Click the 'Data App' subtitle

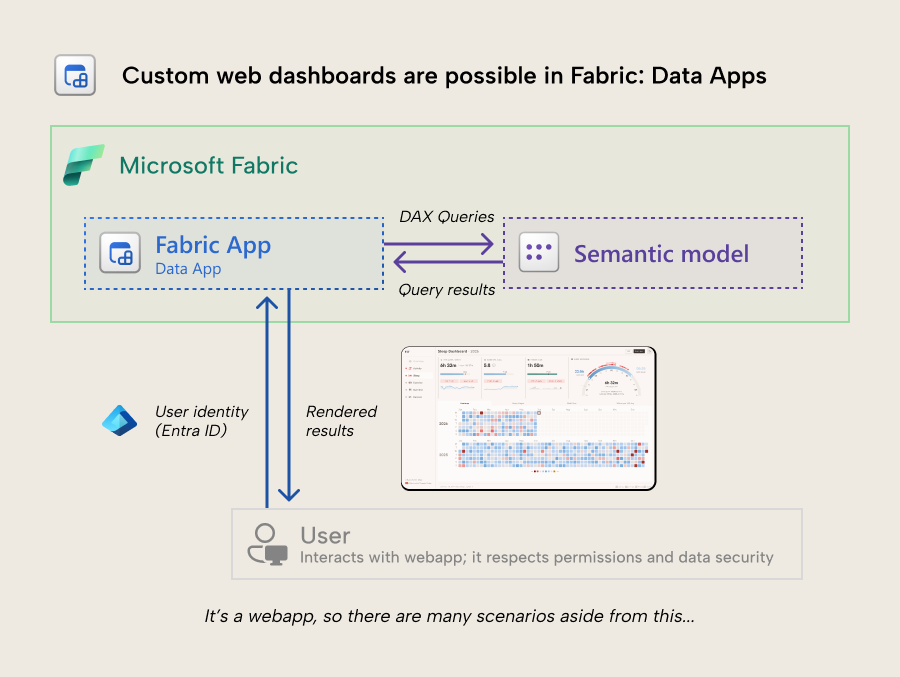pyautogui.click(x=188, y=269)
